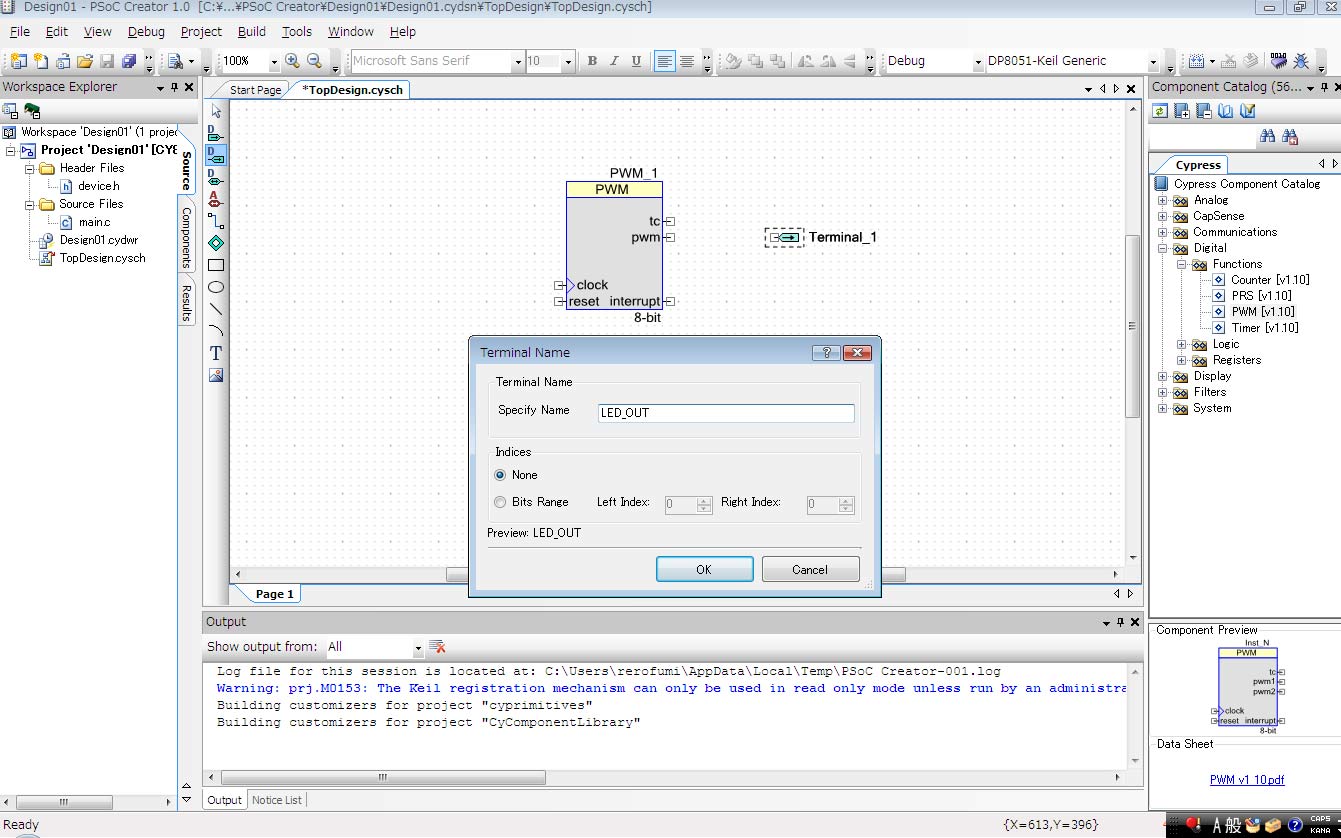
Task: Open the Debug configuration dropdown
Action: 979,61
